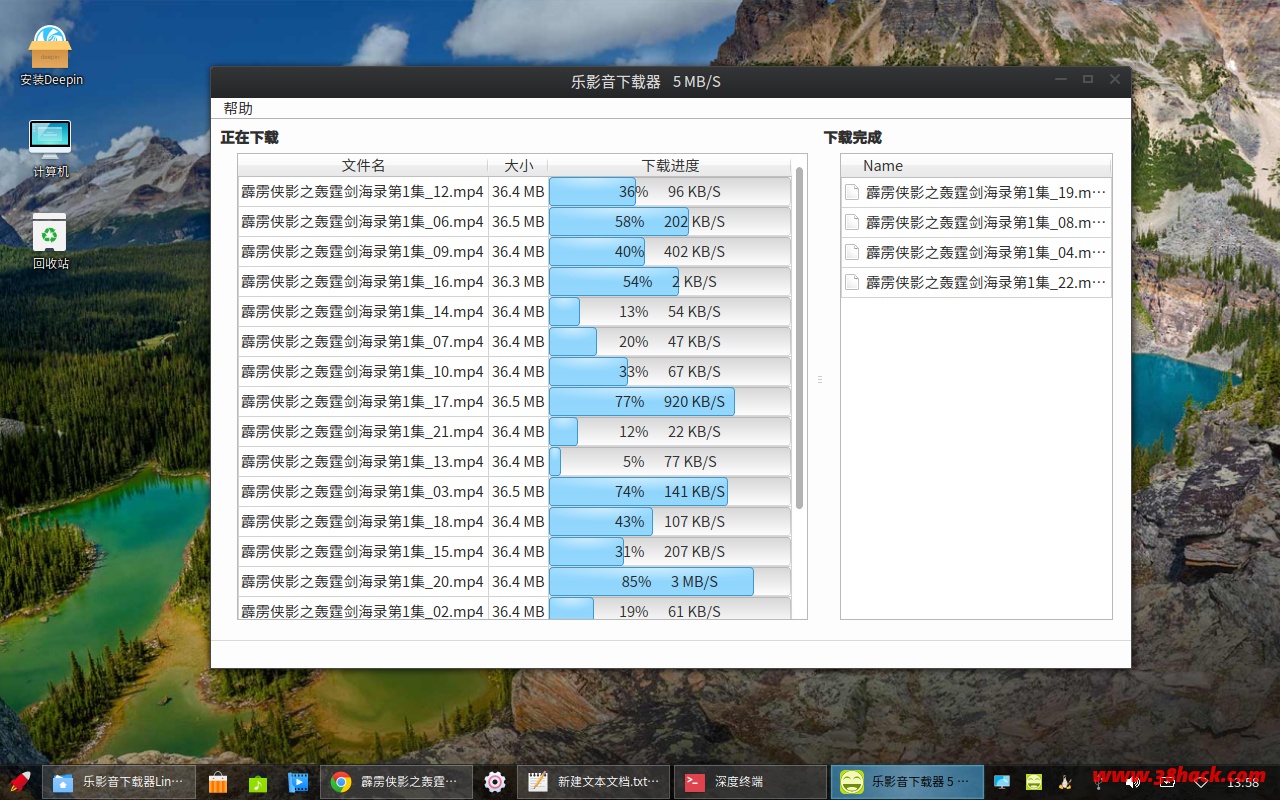Image resolution: width=1280 pixels, height=800 pixels.
Task: Sort by the 文件名 column header
Action: click(x=363, y=166)
